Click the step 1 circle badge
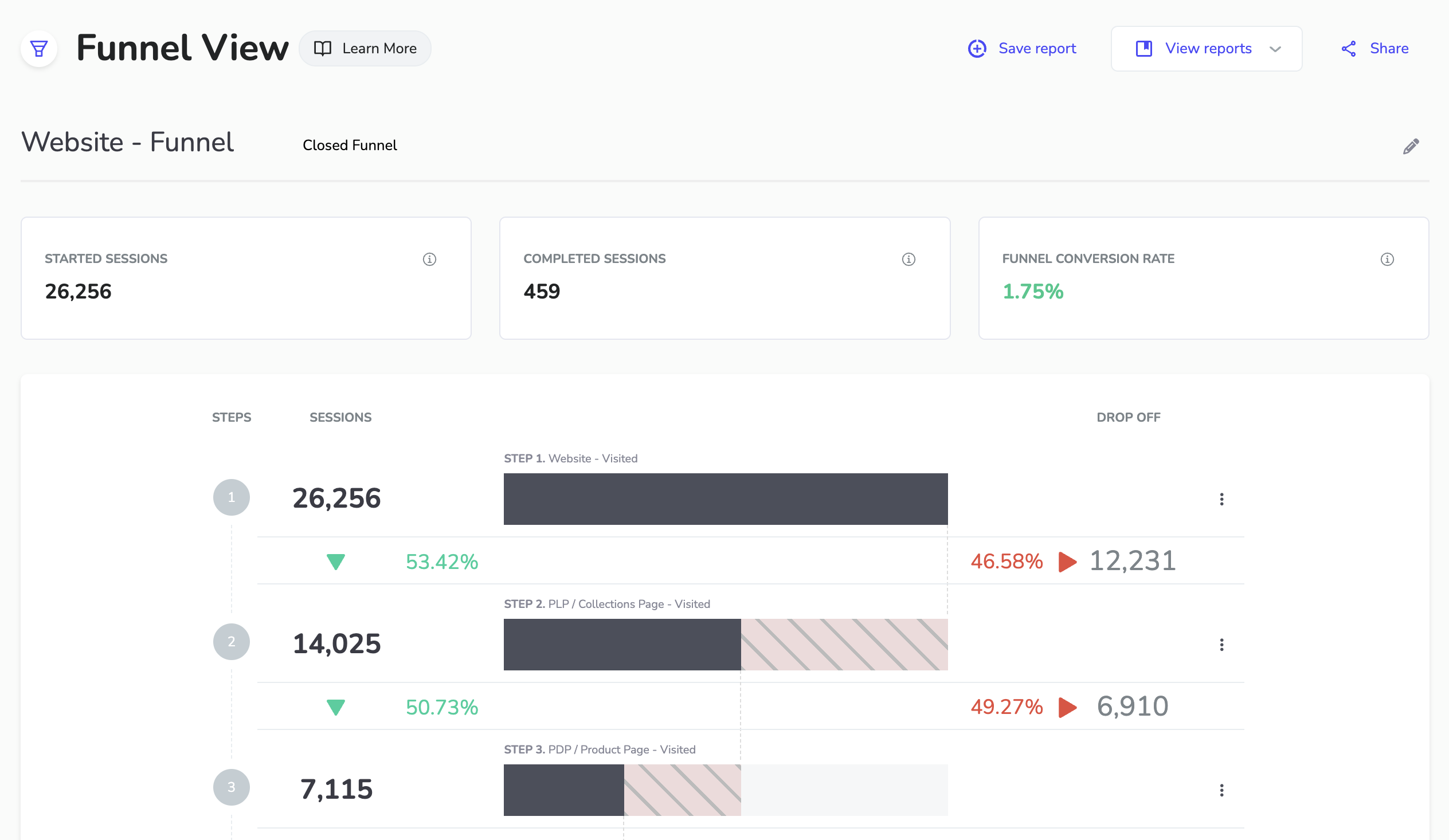Viewport: 1449px width, 840px height. coord(232,497)
